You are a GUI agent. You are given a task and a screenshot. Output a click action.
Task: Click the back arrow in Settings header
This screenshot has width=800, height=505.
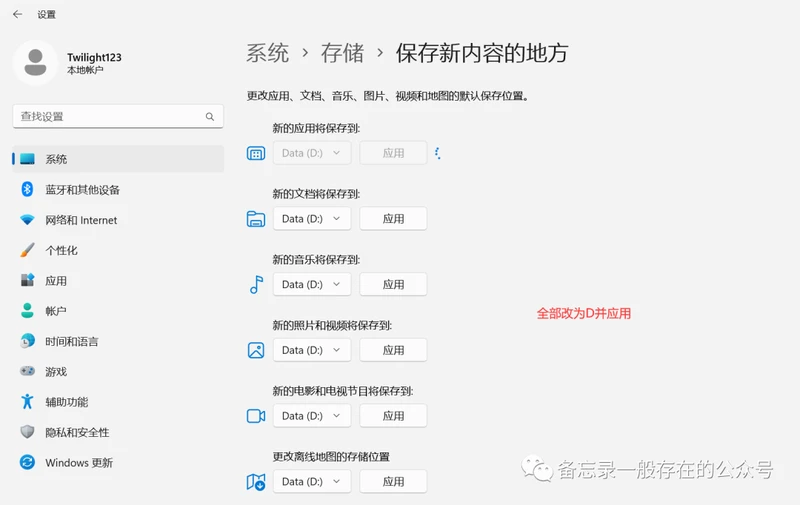(x=17, y=14)
